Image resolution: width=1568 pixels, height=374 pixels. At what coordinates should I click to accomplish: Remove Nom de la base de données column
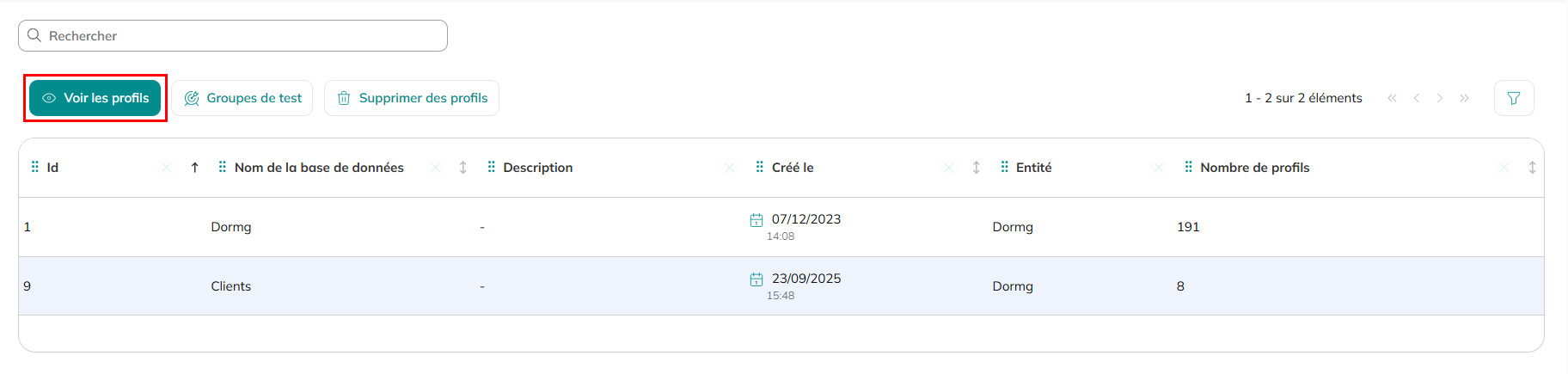436,168
